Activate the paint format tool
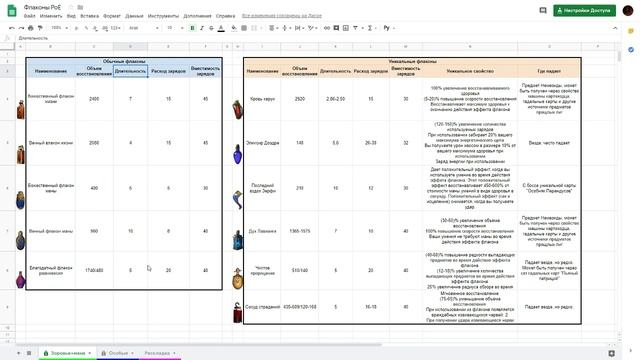 (40, 28)
